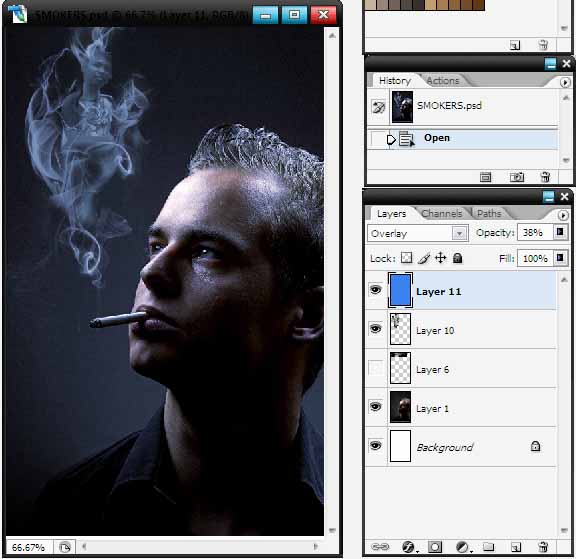Click the link layers icon
This screenshot has height=559, width=576.
coord(380,547)
